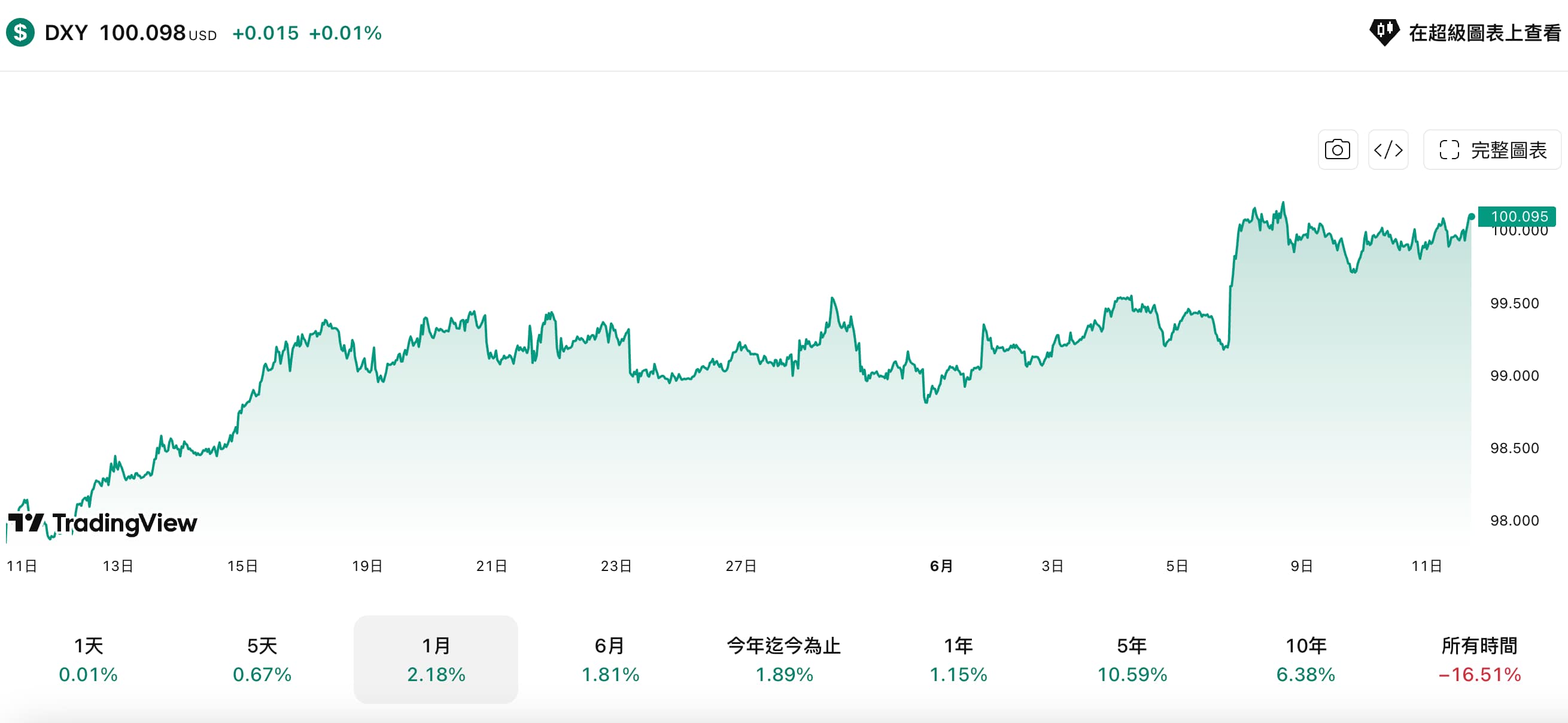Screen dimensions: 1568x723
Task: Click the supercharts diamond candlestick icon
Action: (x=1384, y=32)
